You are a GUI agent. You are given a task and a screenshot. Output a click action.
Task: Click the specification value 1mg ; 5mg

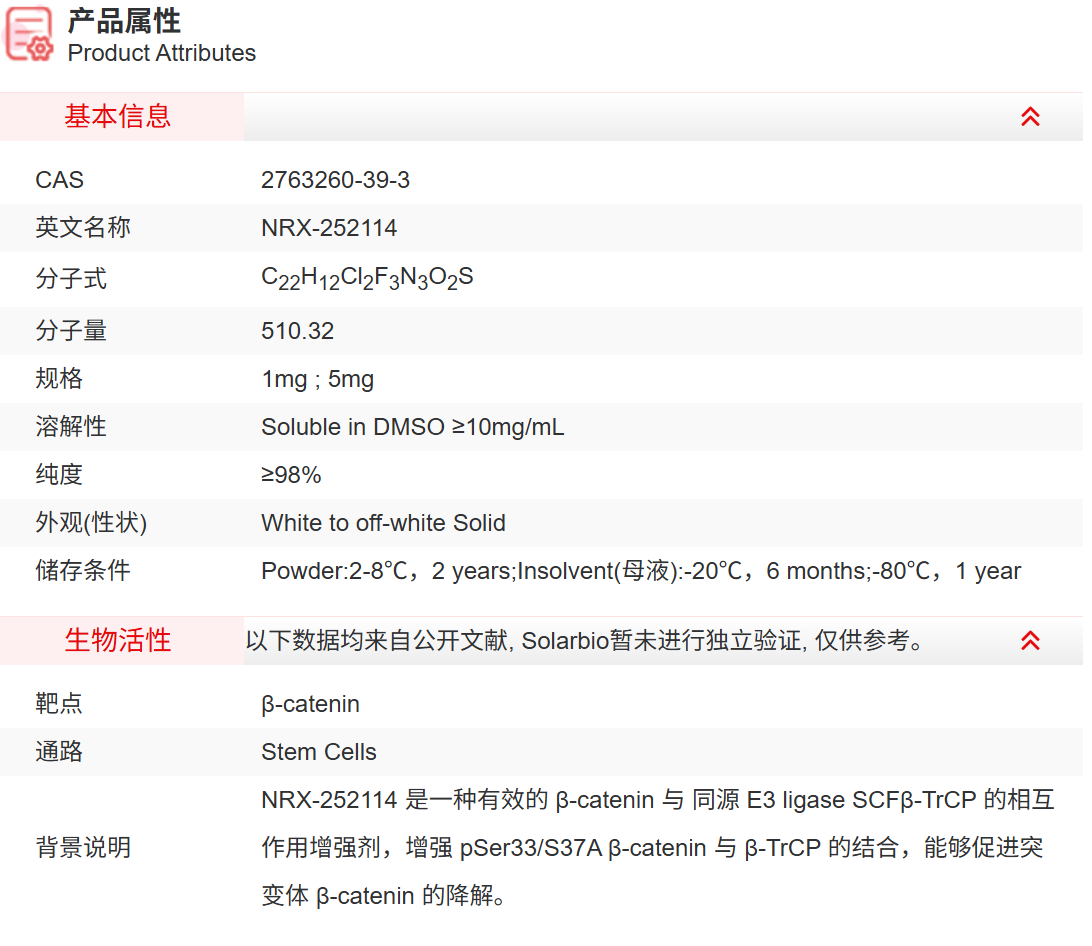[x=317, y=379]
